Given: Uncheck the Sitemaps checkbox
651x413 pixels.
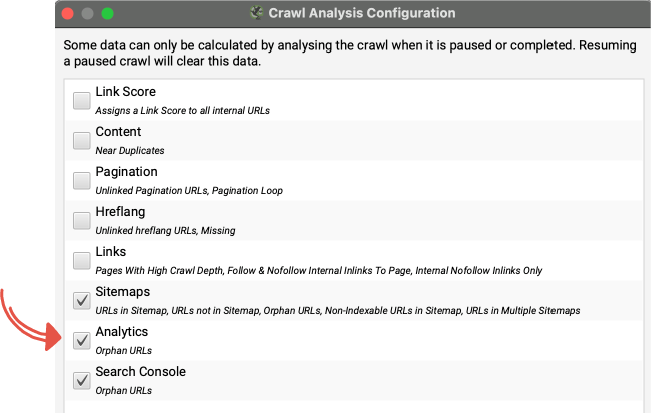Looking at the screenshot, I should click(82, 300).
